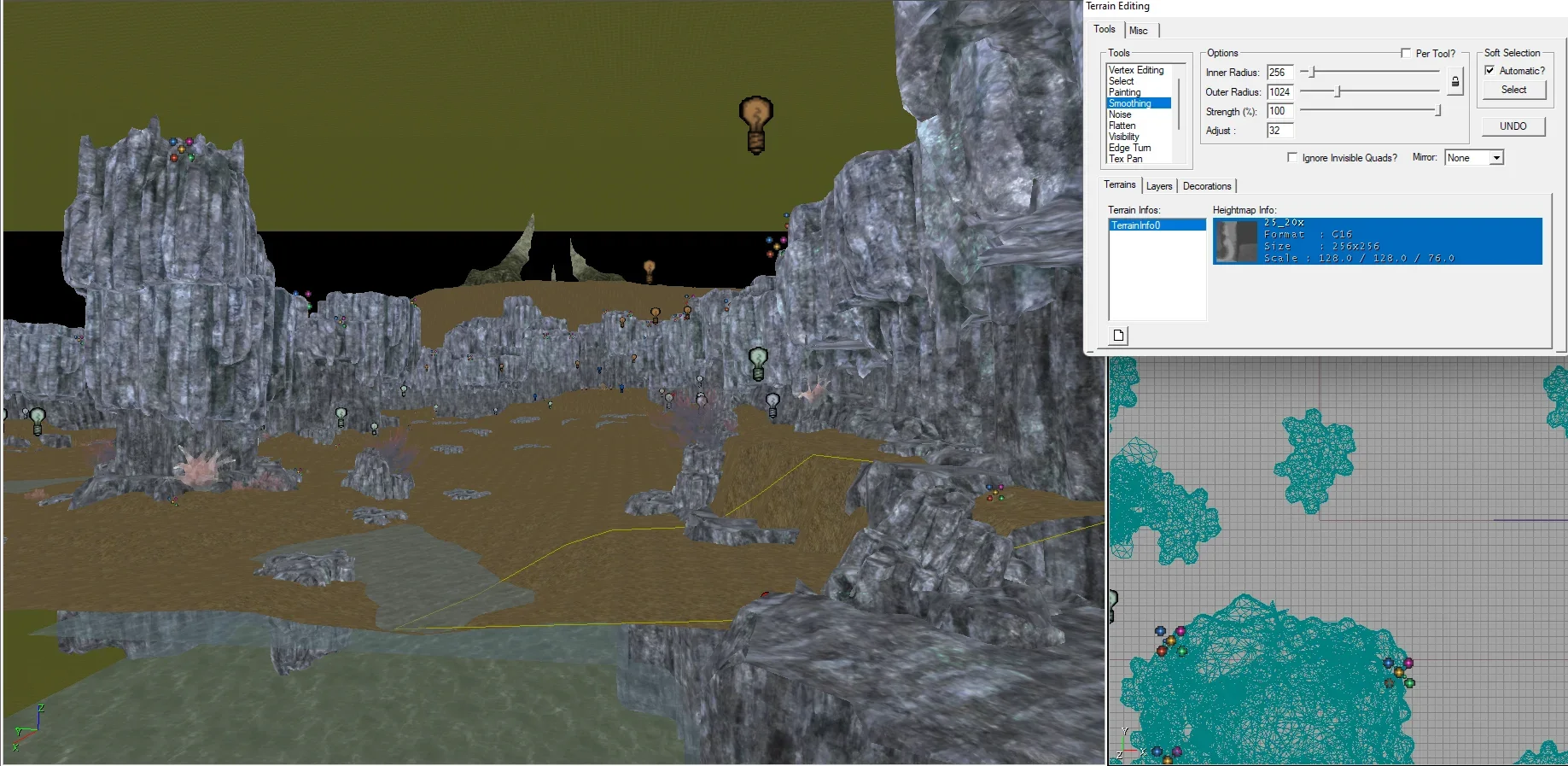Go to the Terrains tab
Image resolution: width=1568 pixels, height=766 pixels.
[x=1119, y=184]
